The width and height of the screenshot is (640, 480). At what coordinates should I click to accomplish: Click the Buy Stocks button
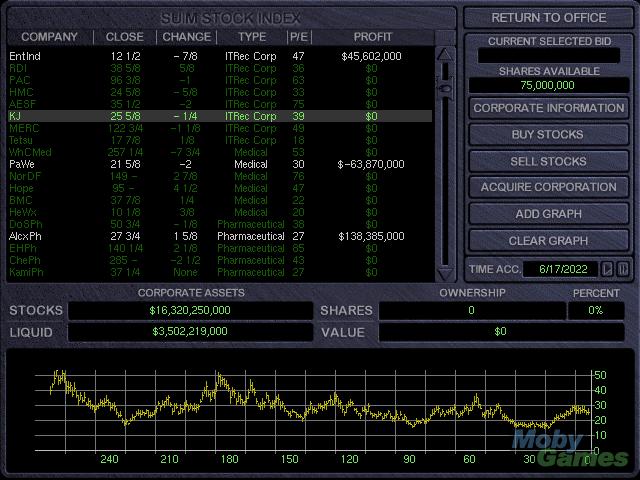point(548,134)
